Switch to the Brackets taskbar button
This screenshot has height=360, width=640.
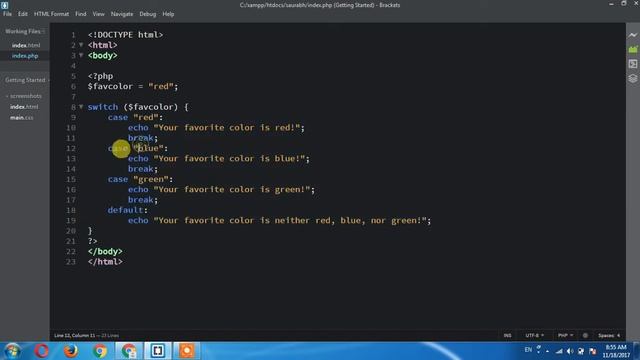(x=158, y=351)
